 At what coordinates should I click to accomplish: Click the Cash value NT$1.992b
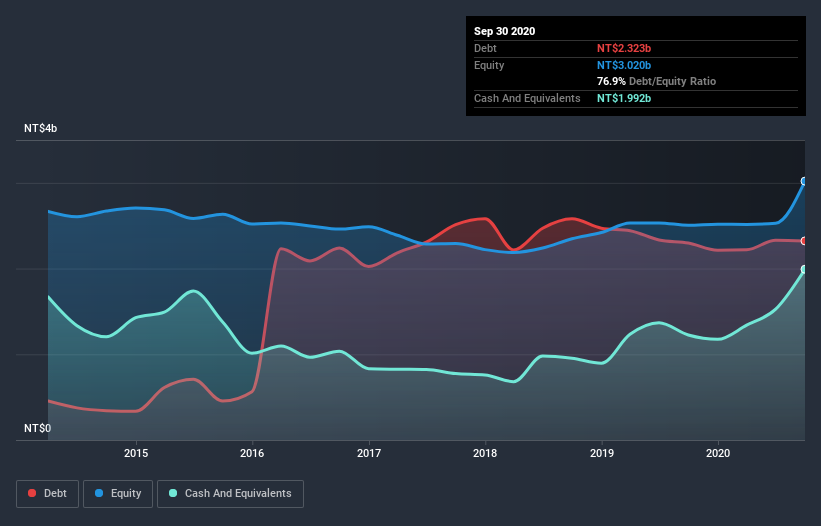(624, 98)
